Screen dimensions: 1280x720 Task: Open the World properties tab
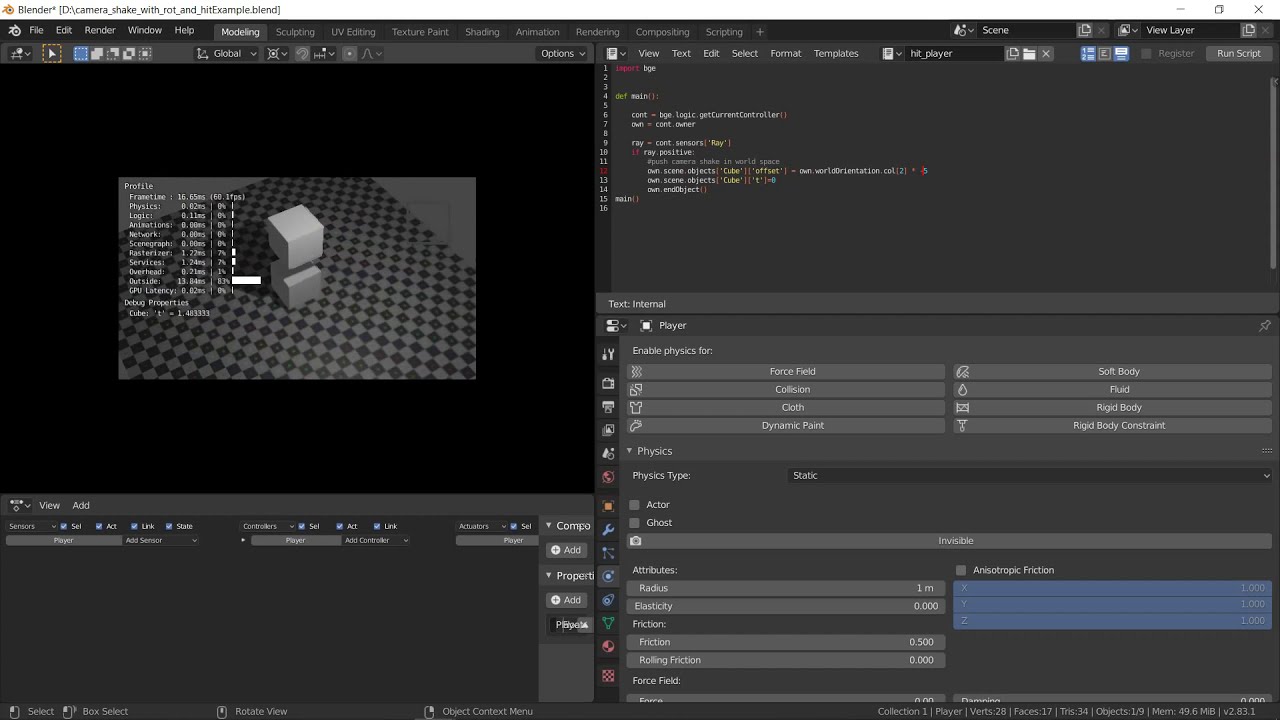click(x=608, y=476)
